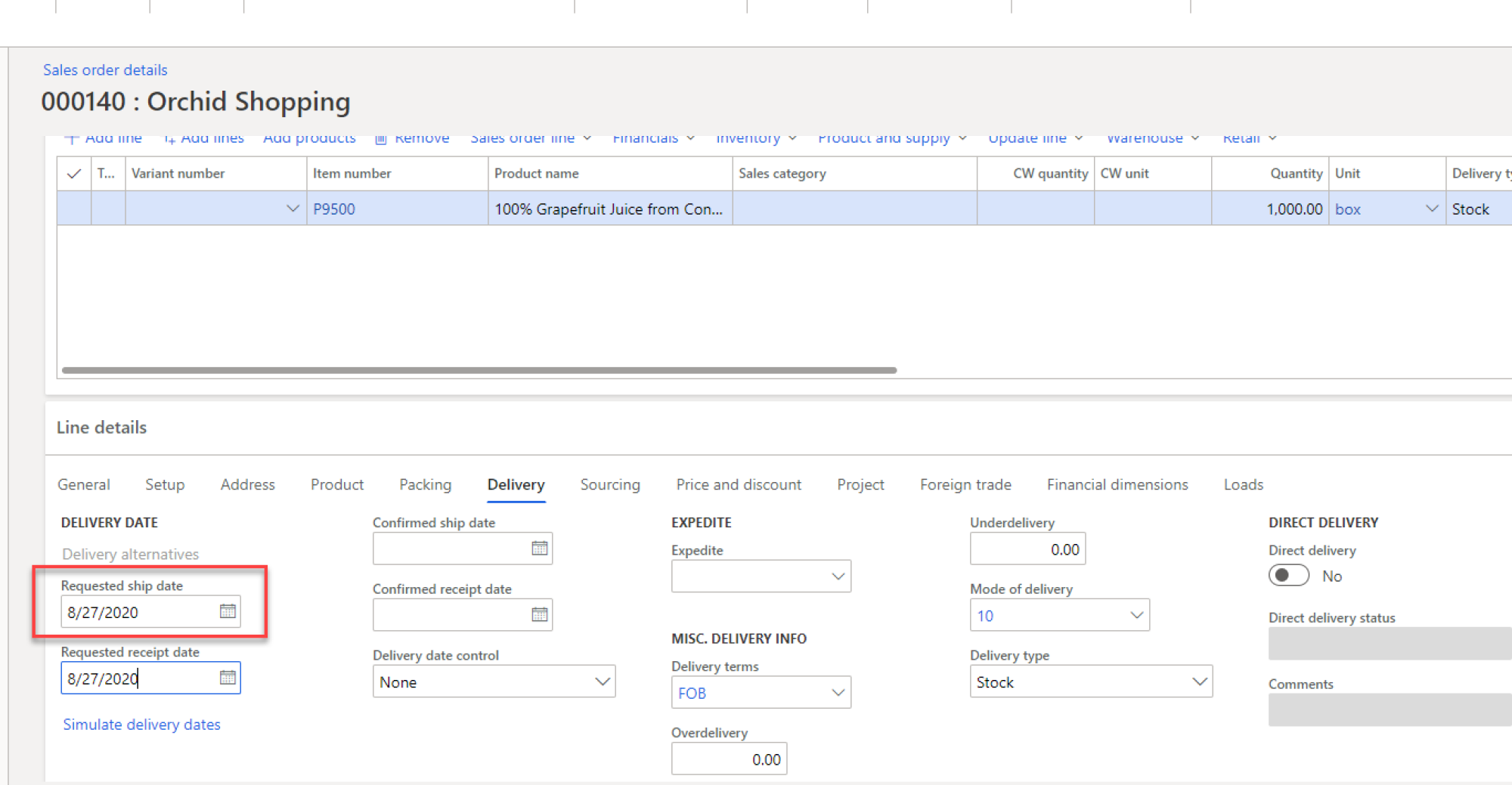
Task: Expand the Unit box dropdown arrow
Action: 1431,209
